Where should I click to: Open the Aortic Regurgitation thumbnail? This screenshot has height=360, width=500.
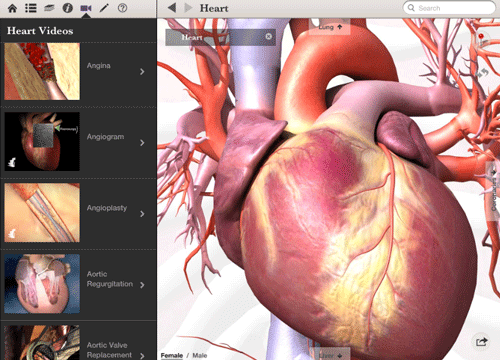tap(42, 284)
